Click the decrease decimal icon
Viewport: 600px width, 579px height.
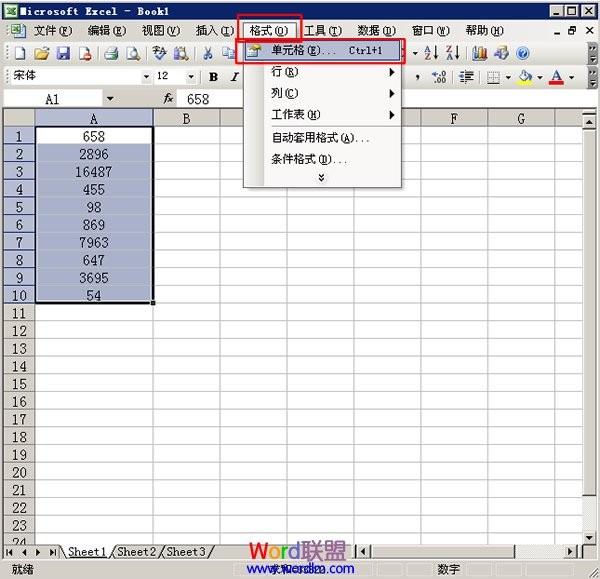click(439, 77)
